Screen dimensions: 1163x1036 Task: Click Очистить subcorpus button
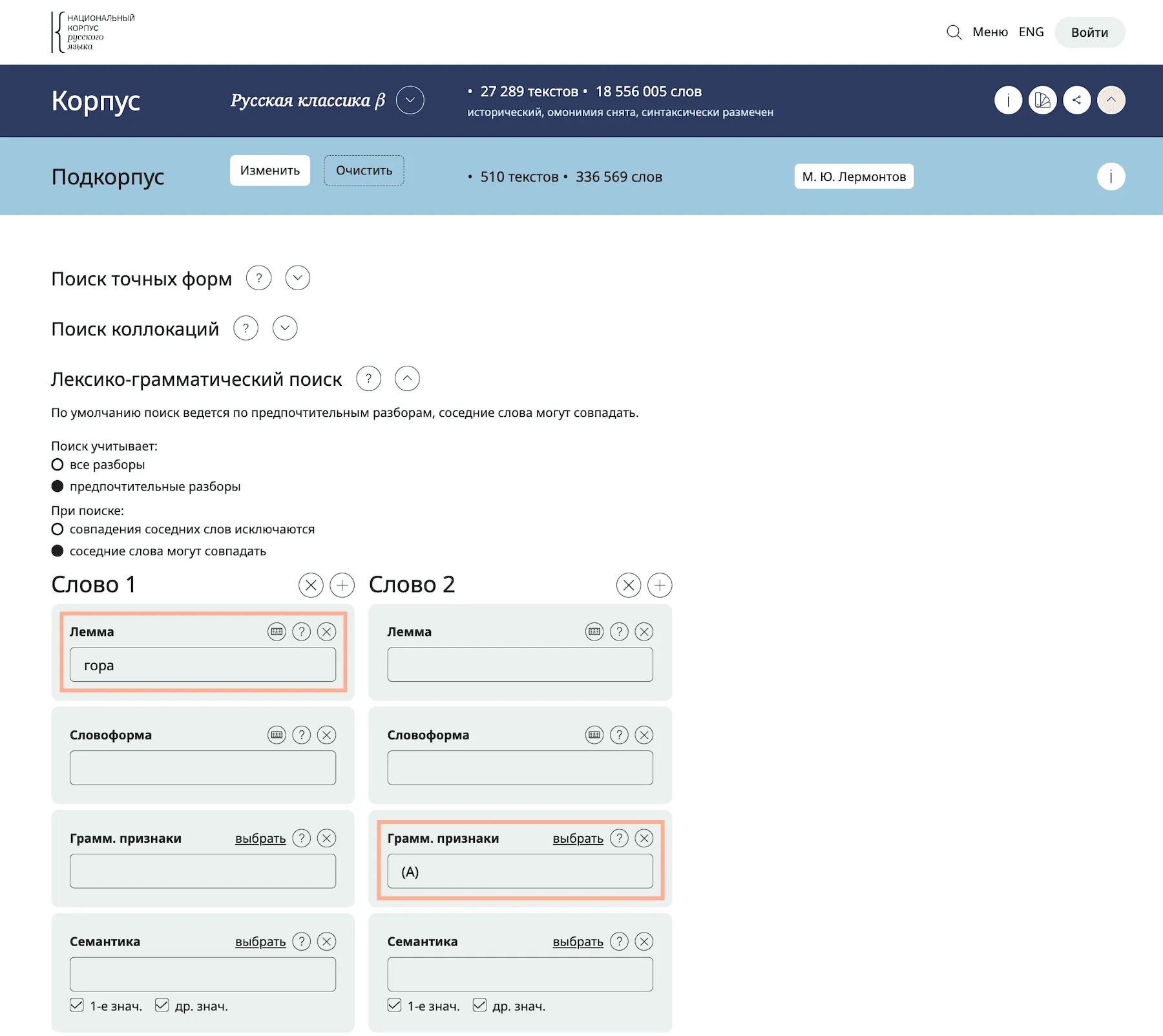[364, 171]
